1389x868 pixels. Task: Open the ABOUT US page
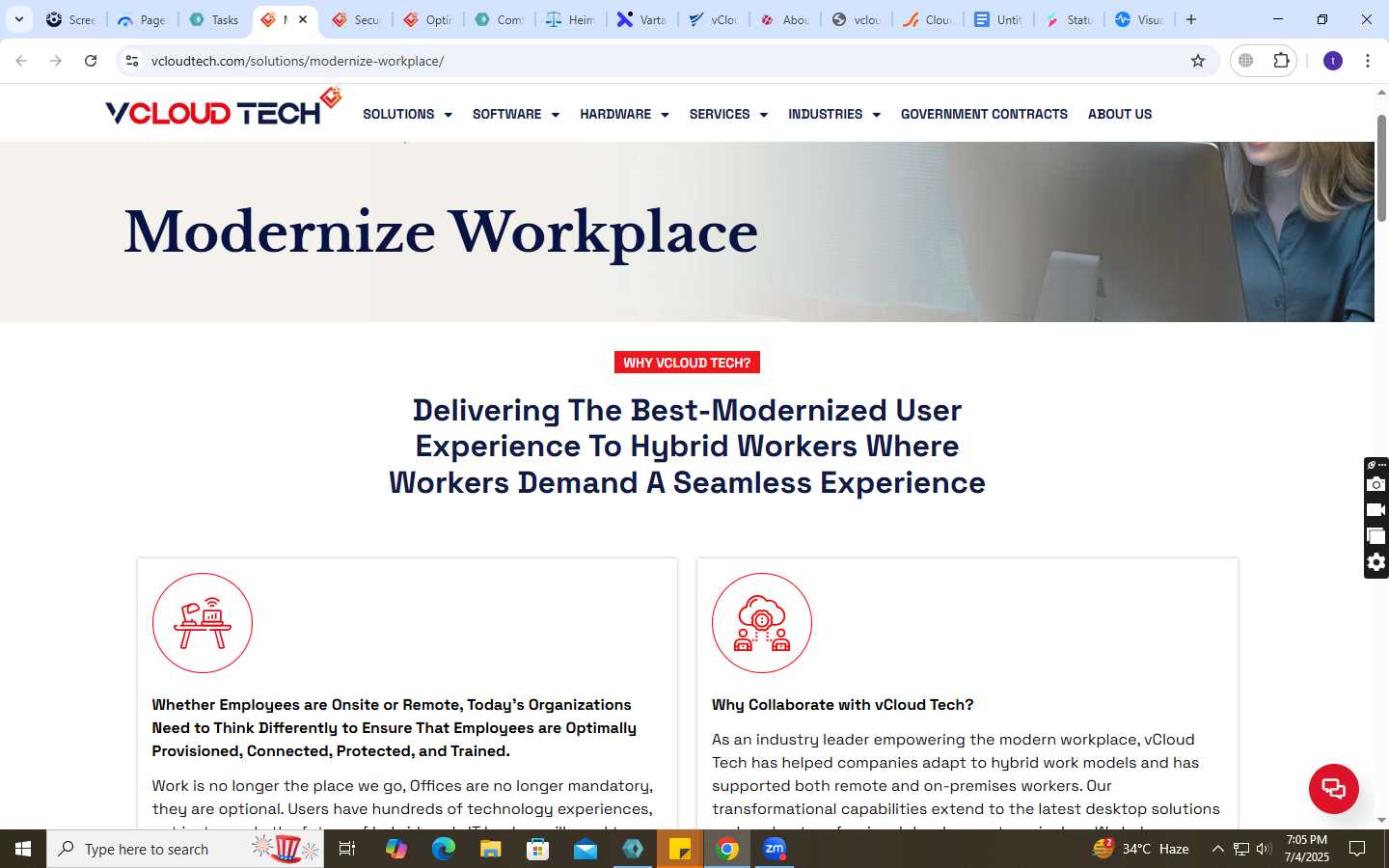click(x=1120, y=114)
